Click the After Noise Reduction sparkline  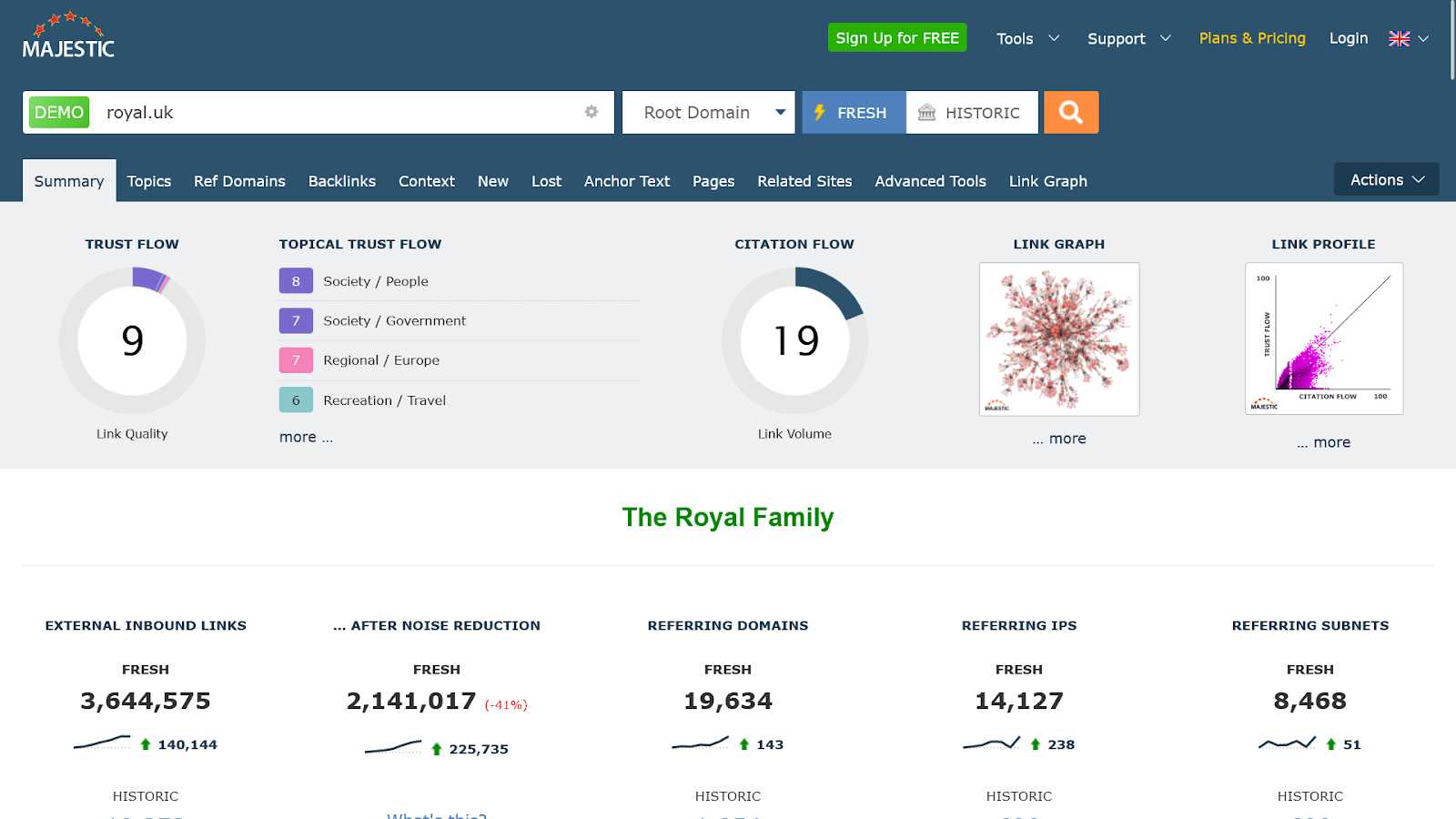(x=393, y=747)
